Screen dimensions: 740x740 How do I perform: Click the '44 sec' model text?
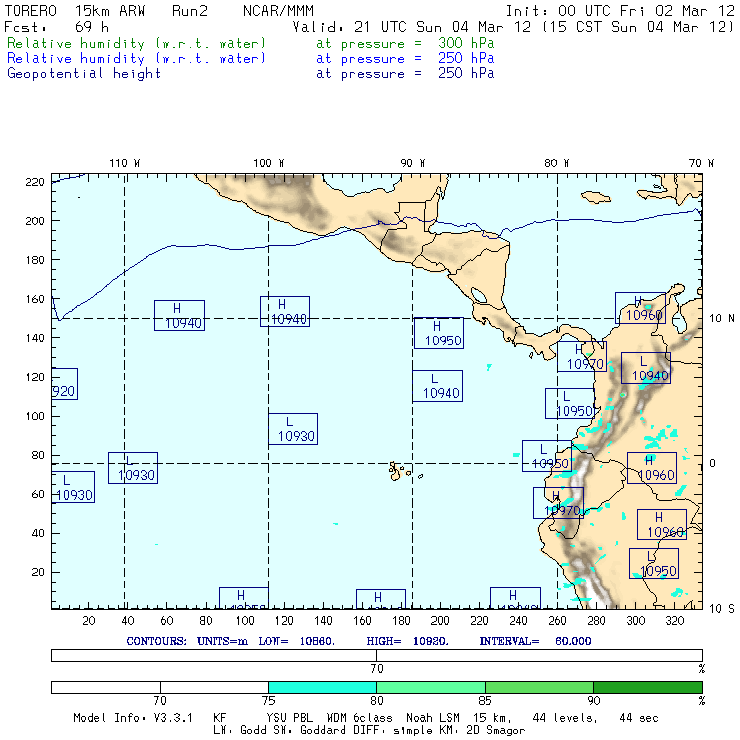pyautogui.click(x=639, y=718)
